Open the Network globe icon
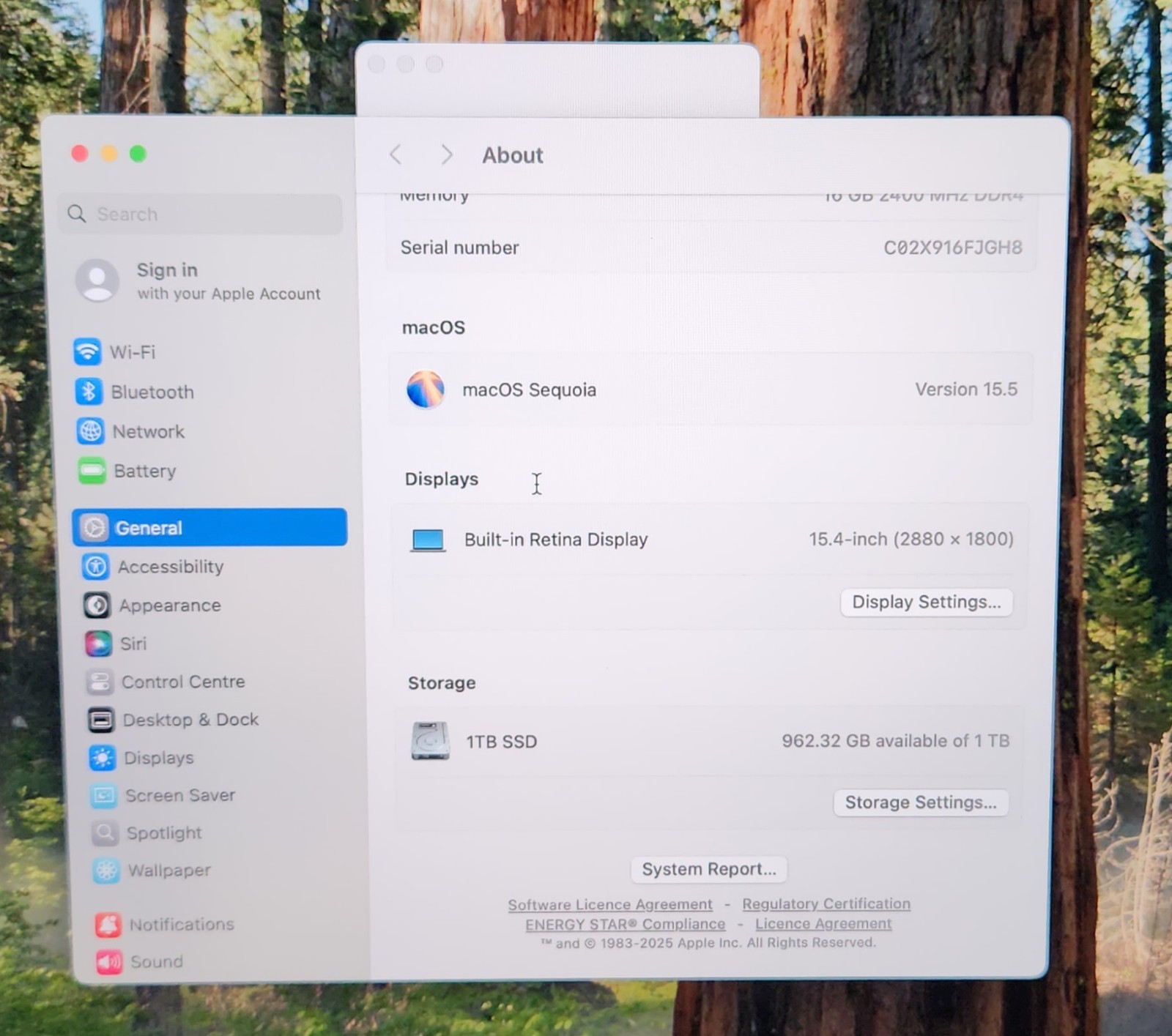The width and height of the screenshot is (1172, 1036). tap(90, 431)
